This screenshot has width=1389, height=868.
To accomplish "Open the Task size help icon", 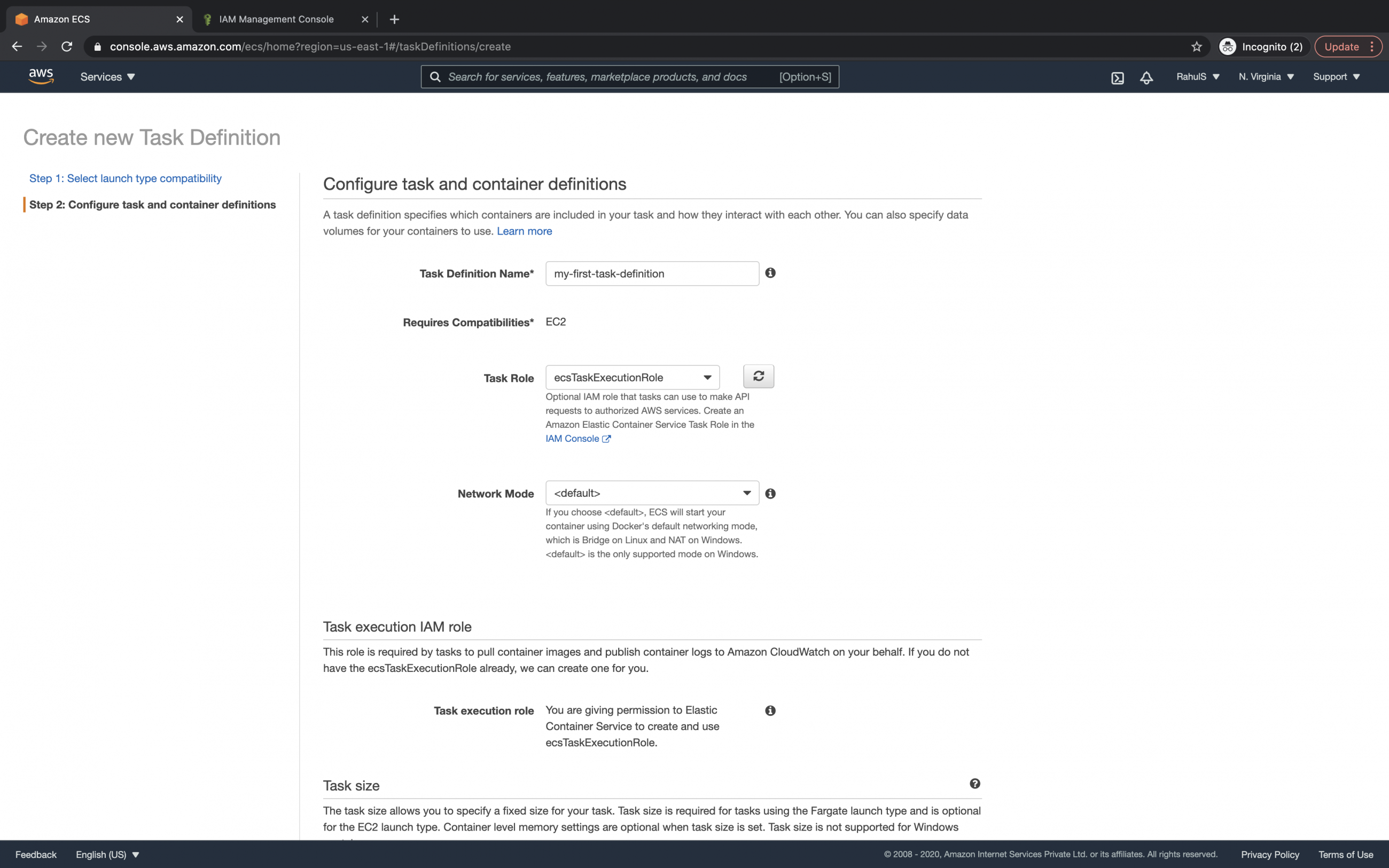I will click(974, 783).
